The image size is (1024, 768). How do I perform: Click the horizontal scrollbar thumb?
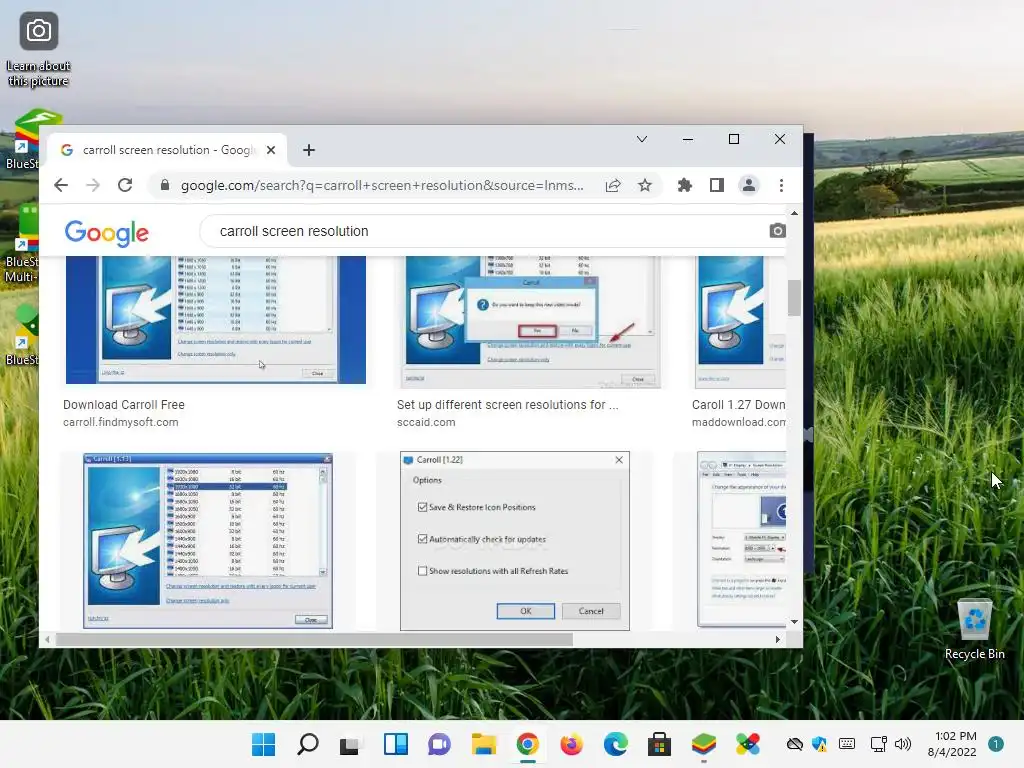click(314, 639)
